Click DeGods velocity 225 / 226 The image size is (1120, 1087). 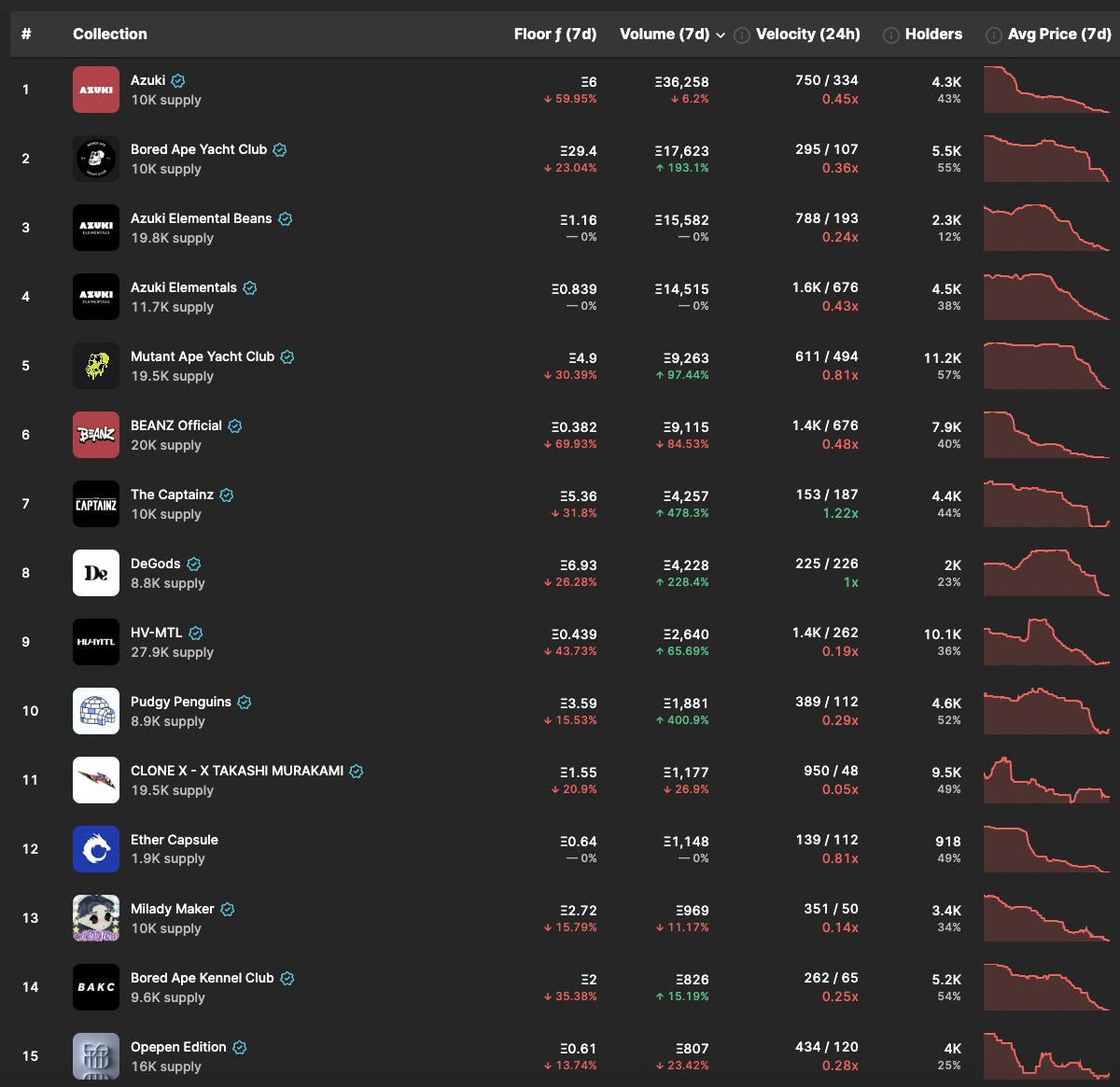[827, 564]
